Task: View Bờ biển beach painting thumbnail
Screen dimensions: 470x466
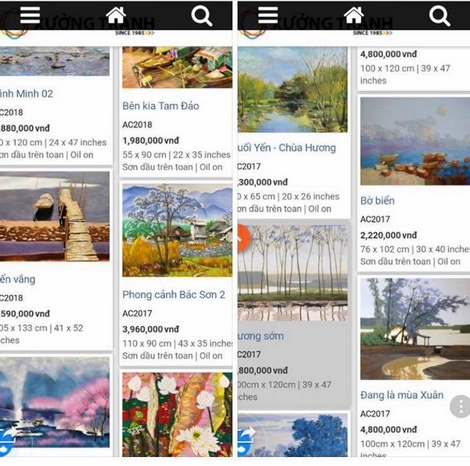Action: [415, 141]
